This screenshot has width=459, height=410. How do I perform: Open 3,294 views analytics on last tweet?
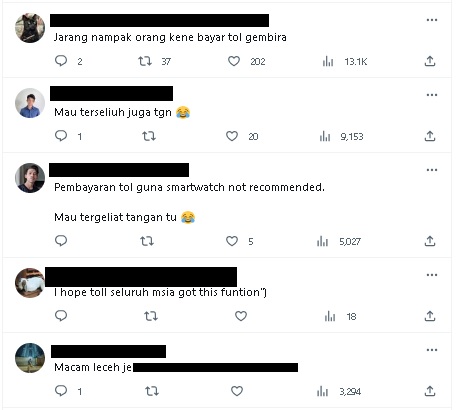click(322, 391)
